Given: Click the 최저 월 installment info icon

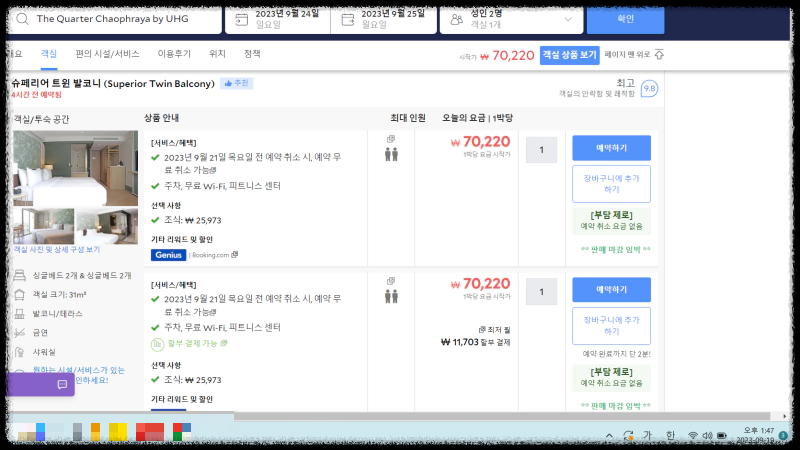Looking at the screenshot, I should pyautogui.click(x=482, y=330).
